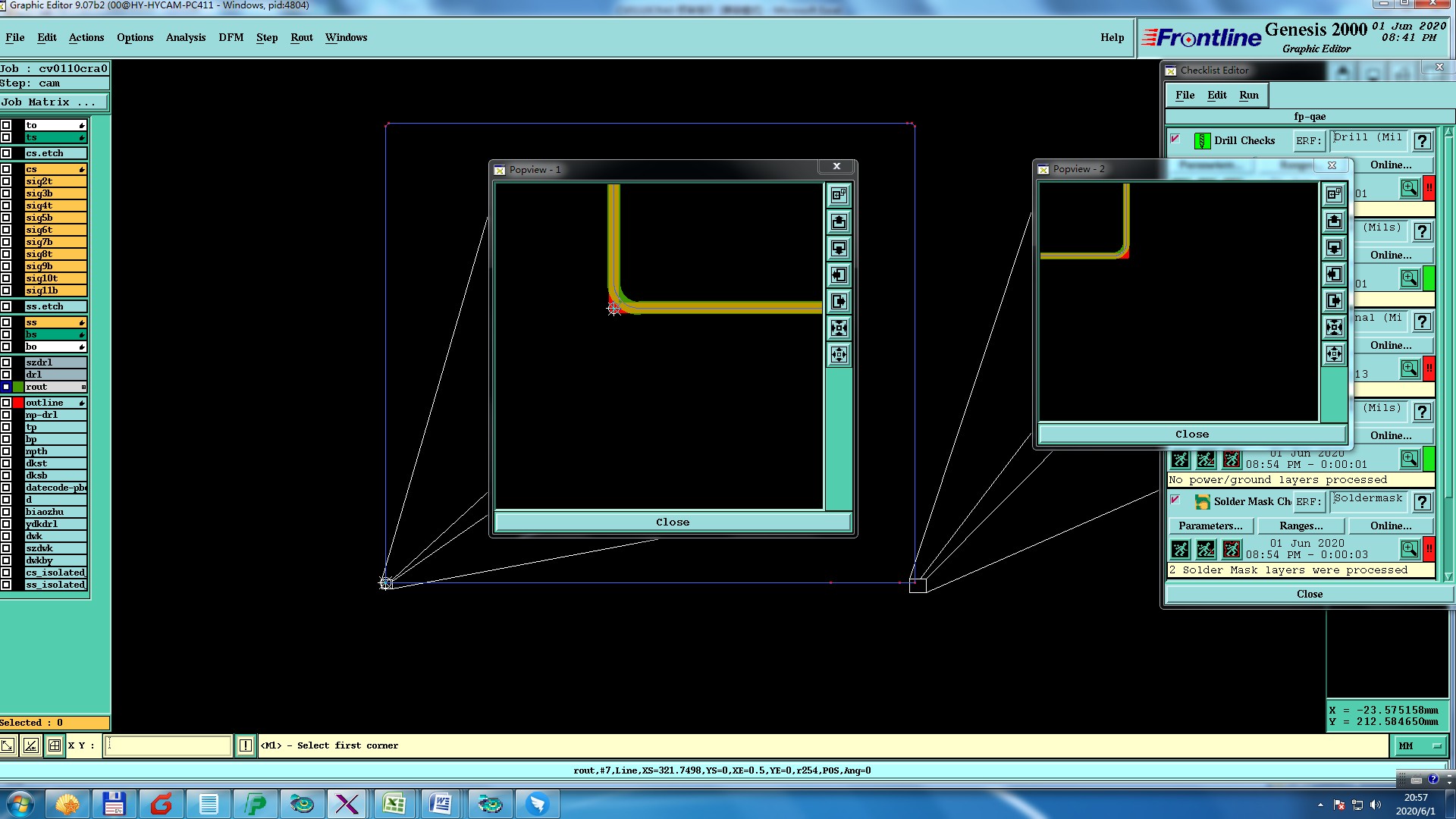1456x819 pixels.
Task: Toggle the Solder Mask Checks checkbox
Action: [x=1175, y=500]
